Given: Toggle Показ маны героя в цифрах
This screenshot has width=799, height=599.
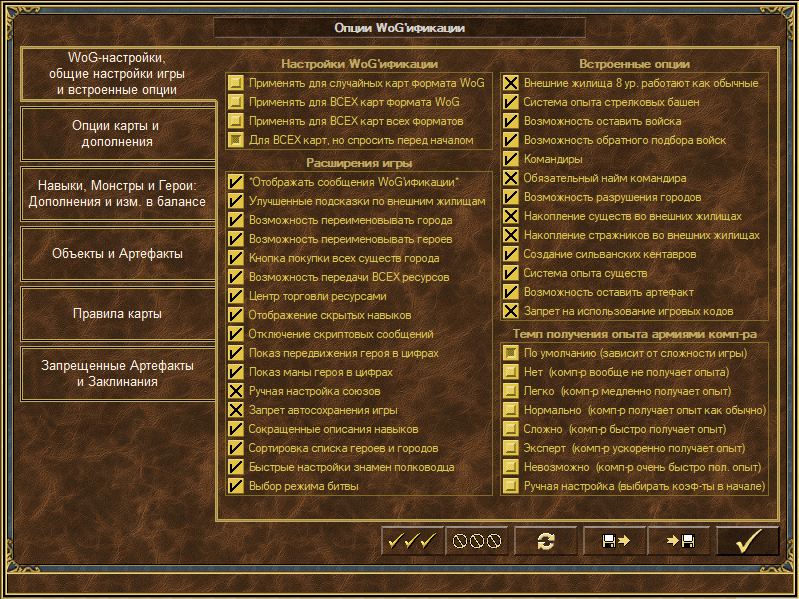Looking at the screenshot, I should (x=235, y=372).
